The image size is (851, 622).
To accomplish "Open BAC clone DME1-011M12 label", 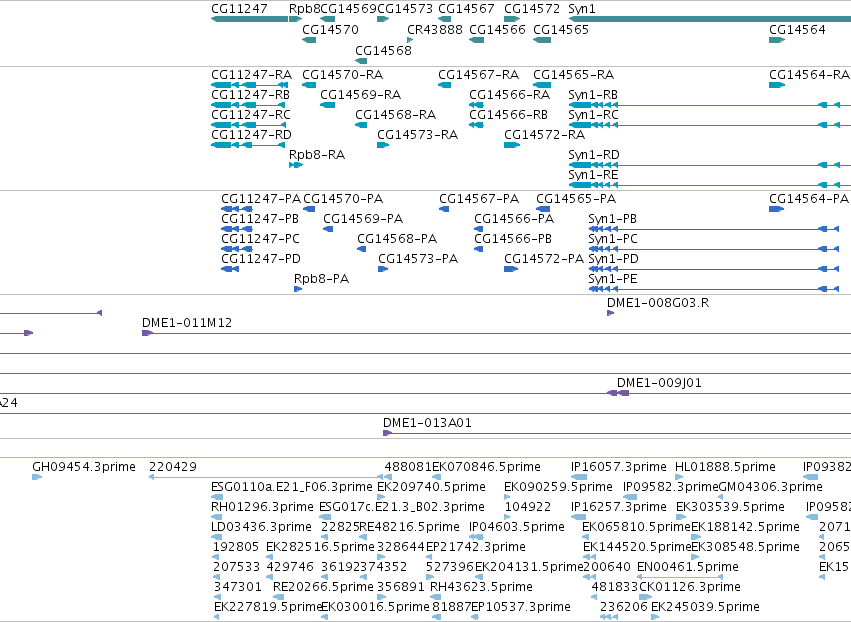I will point(187,322).
